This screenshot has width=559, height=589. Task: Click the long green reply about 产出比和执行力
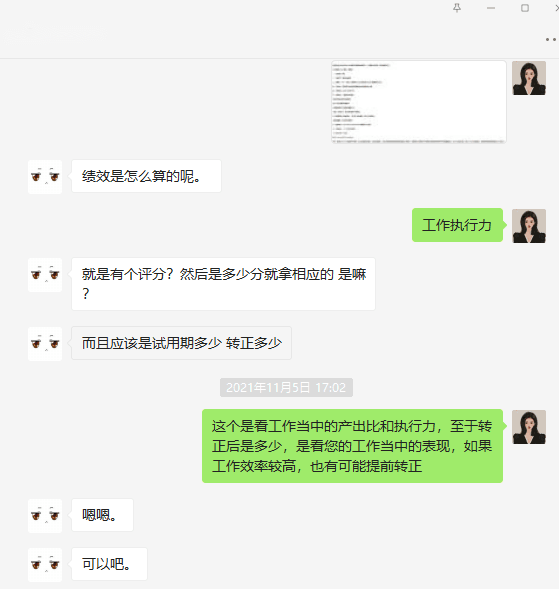[x=352, y=446]
